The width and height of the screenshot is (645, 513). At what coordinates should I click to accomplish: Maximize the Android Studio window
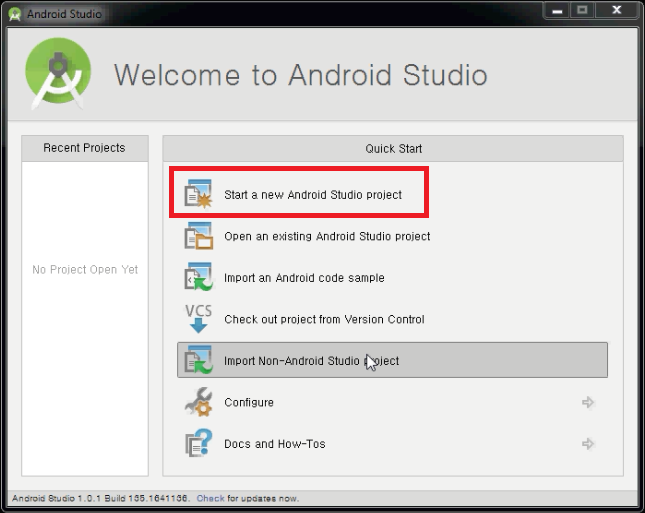(x=582, y=10)
